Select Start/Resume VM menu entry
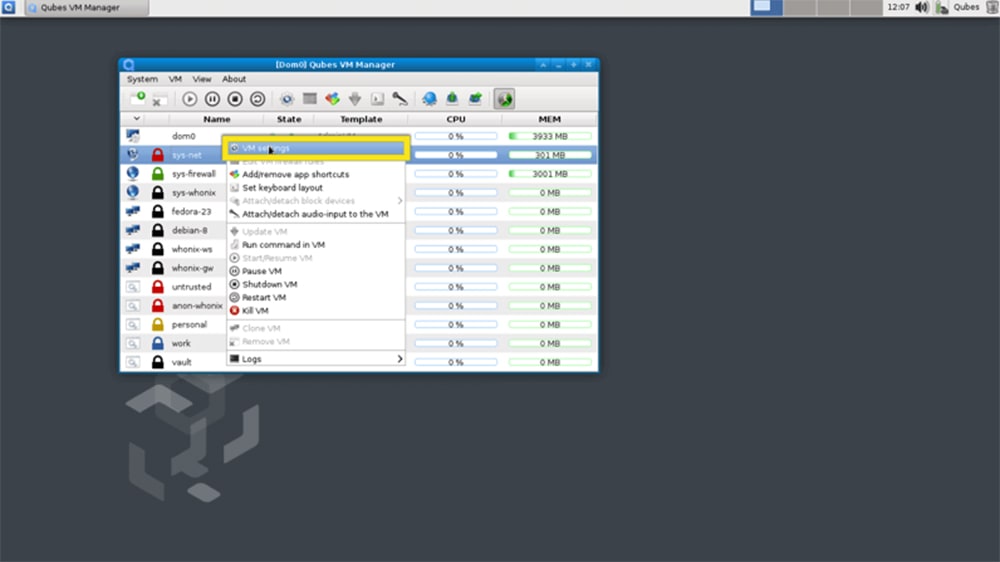The image size is (1000, 562). click(316, 258)
